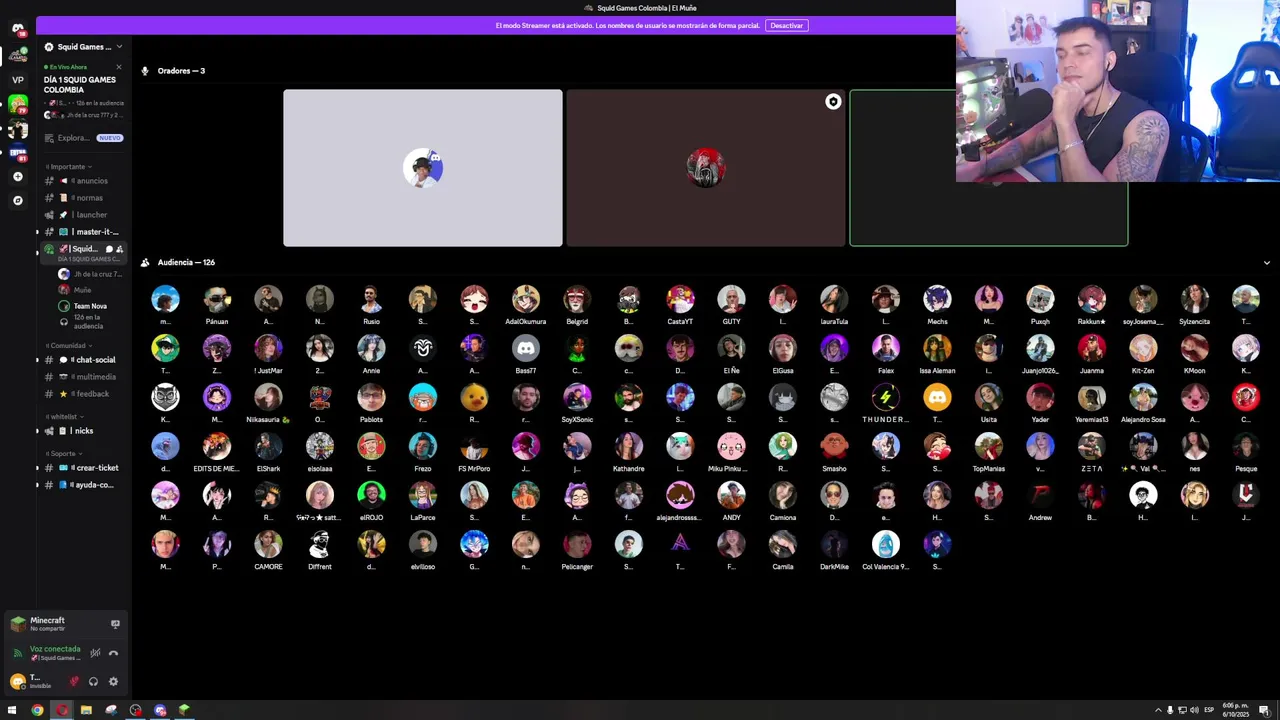Open the crear-ticket channel
The width and height of the screenshot is (1280, 720).
84,468
